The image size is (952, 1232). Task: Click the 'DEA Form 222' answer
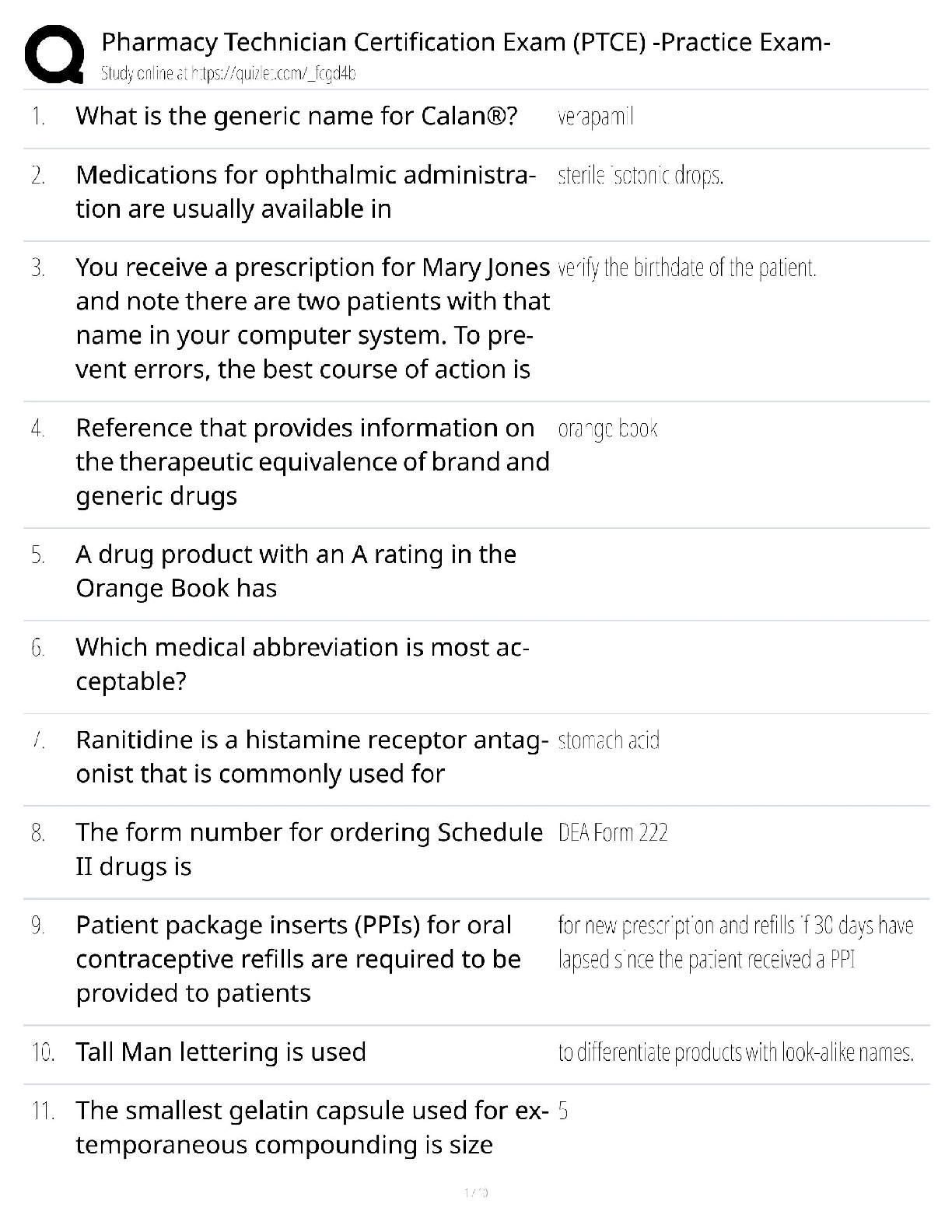coord(613,833)
